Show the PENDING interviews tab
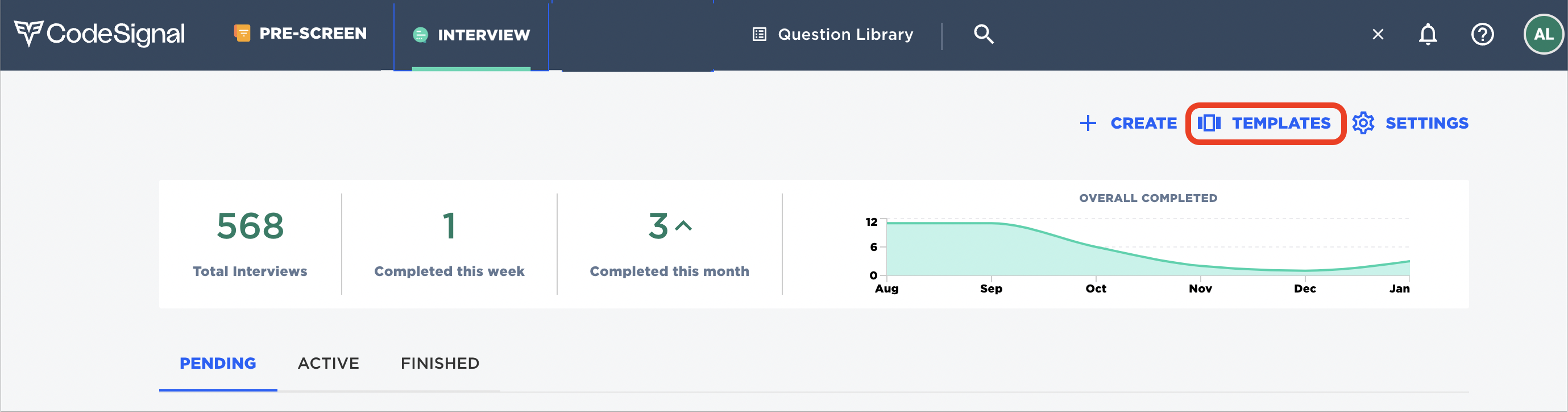The width and height of the screenshot is (1568, 412). coord(217,363)
